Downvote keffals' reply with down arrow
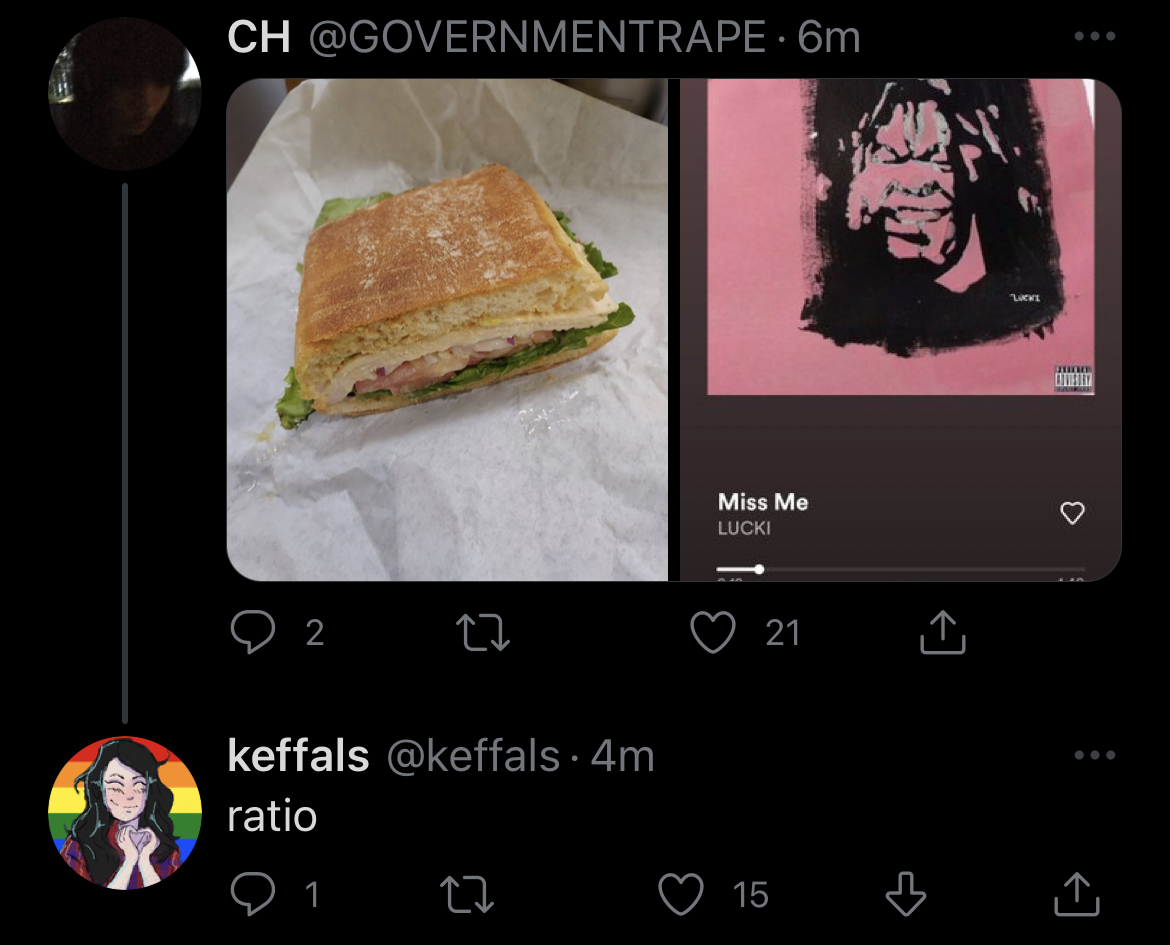The width and height of the screenshot is (1170, 945). [x=906, y=893]
